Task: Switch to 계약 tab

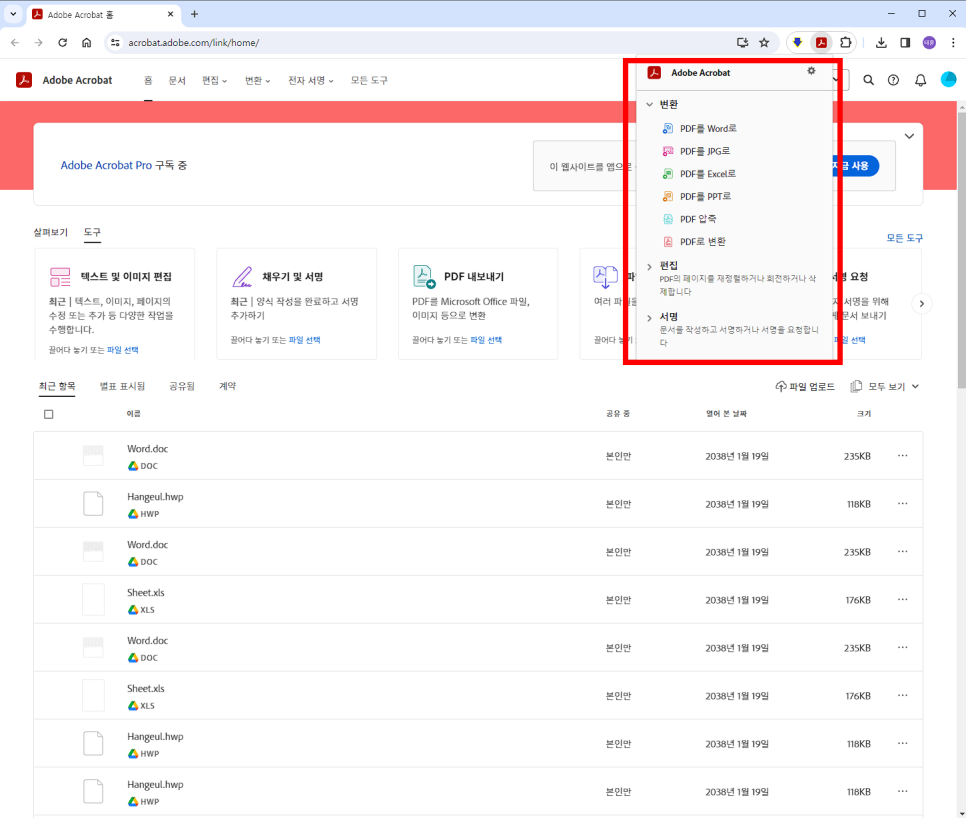Action: tap(227, 386)
